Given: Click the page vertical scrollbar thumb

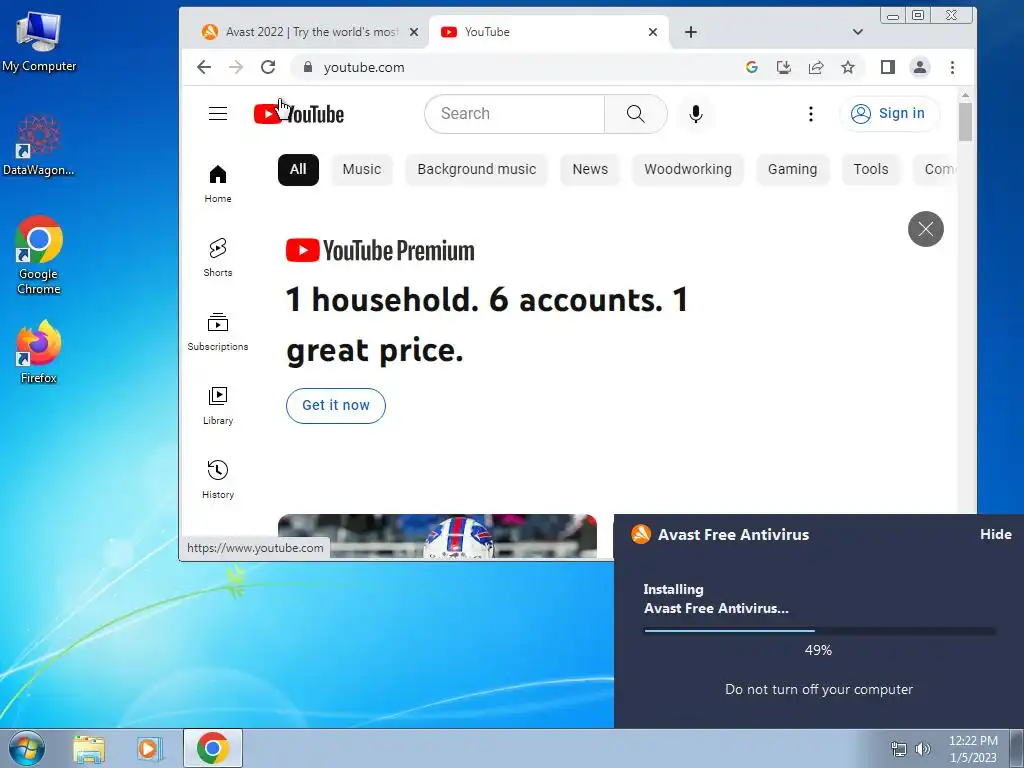Looking at the screenshot, I should point(965,122).
